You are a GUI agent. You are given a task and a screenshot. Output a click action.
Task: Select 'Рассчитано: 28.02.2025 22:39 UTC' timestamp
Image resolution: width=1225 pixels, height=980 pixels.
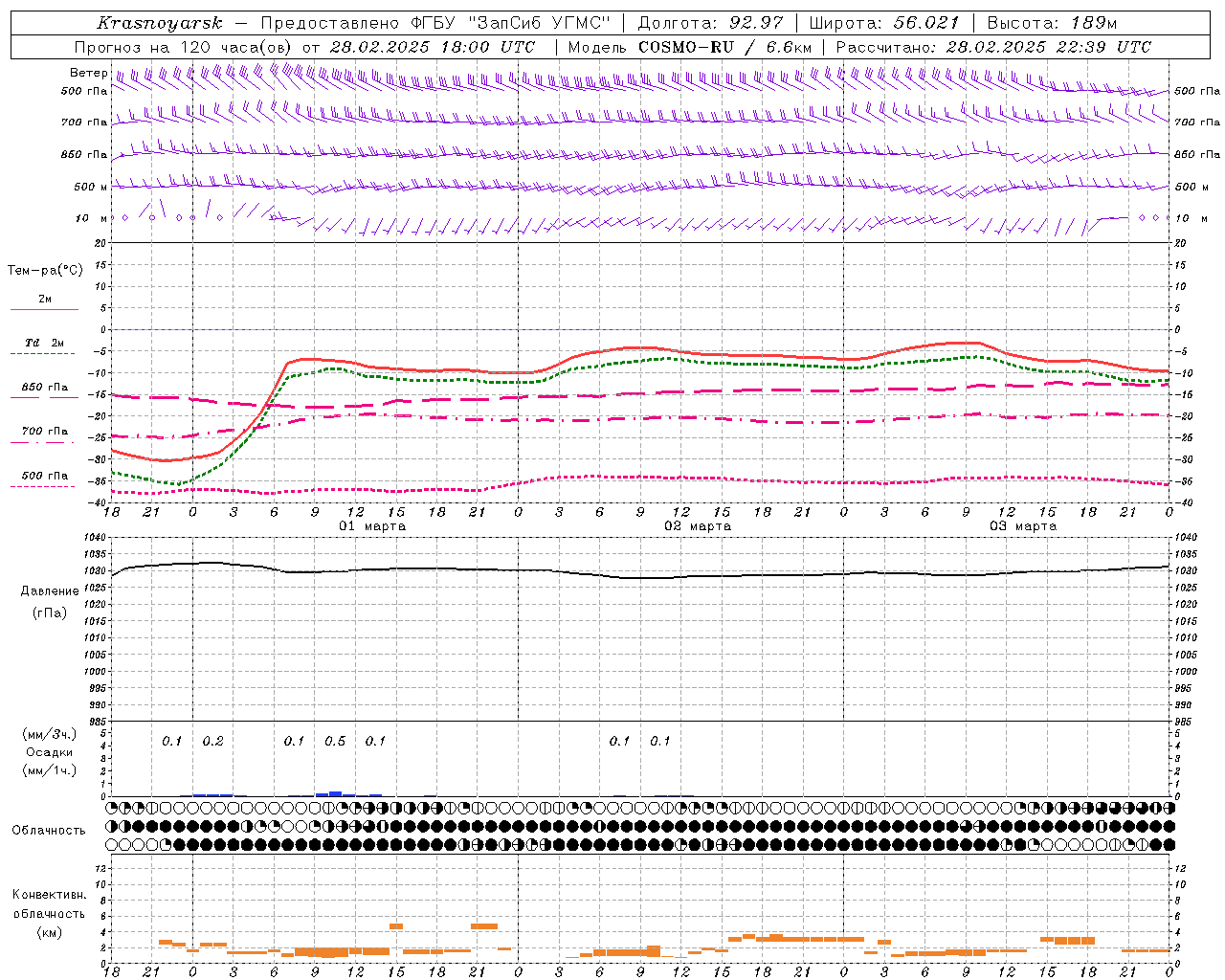pos(993,47)
